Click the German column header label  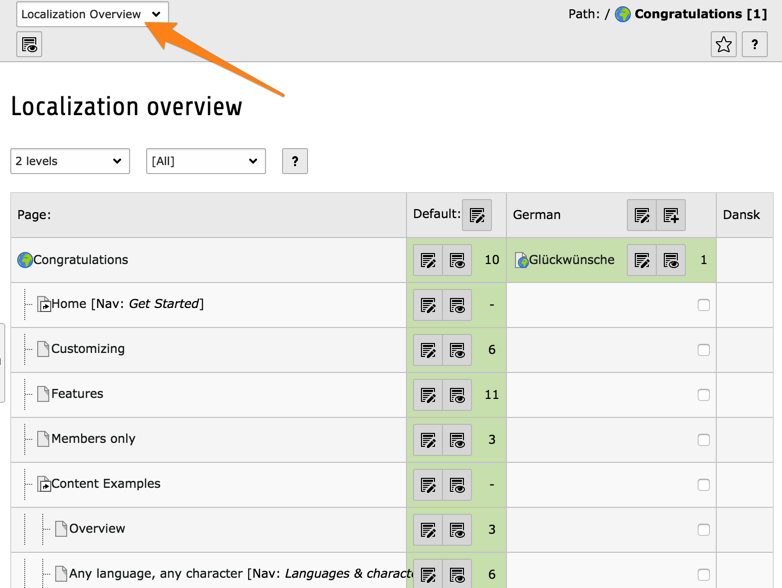pyautogui.click(x=537, y=215)
